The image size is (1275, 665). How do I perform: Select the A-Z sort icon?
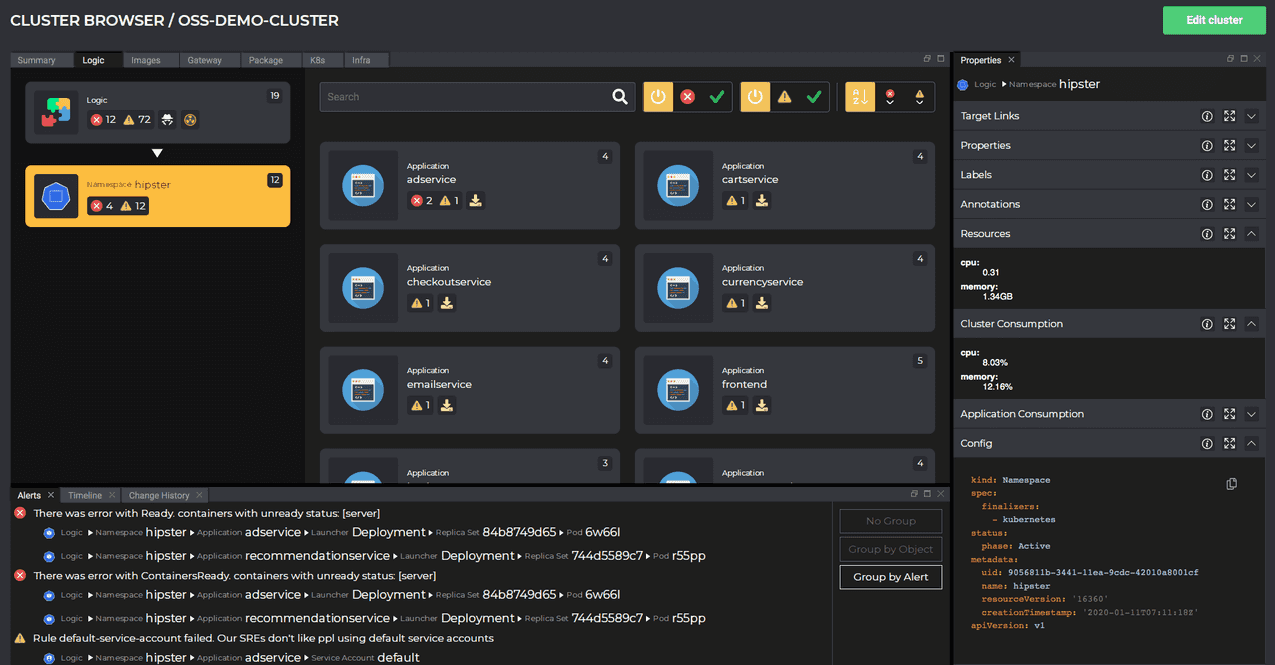pyautogui.click(x=859, y=96)
